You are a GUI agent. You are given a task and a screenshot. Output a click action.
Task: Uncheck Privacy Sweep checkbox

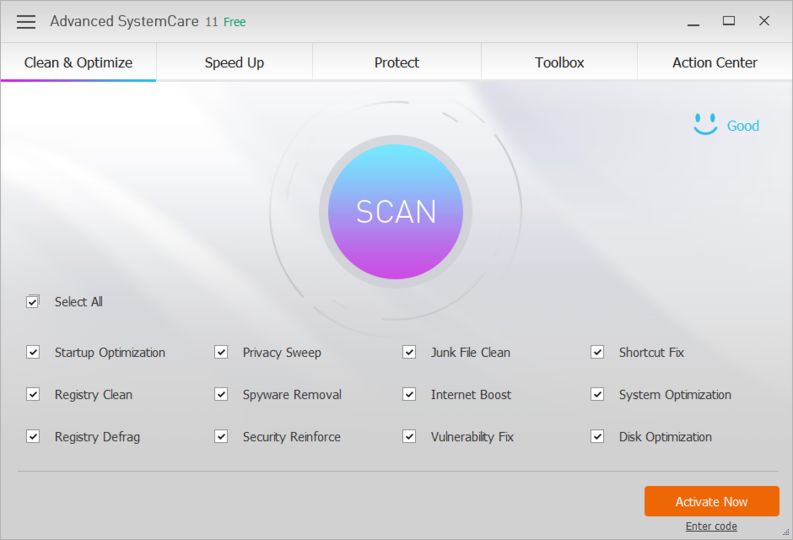(x=221, y=352)
